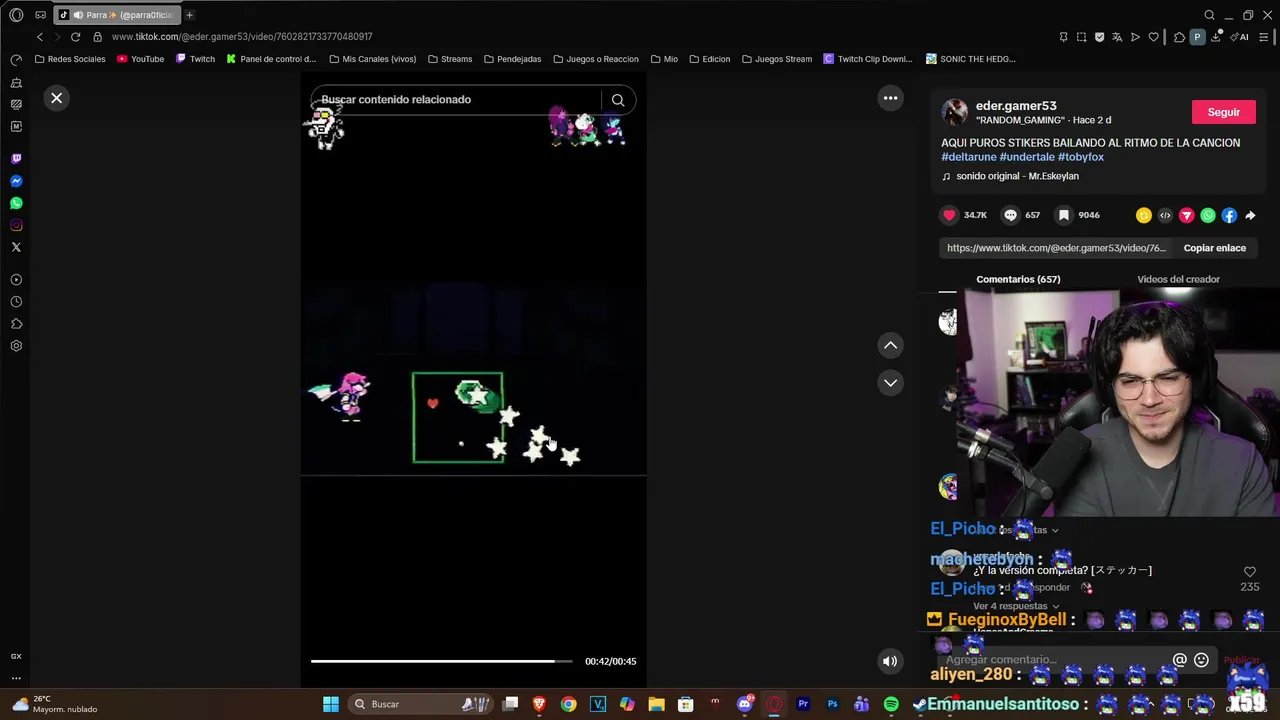Open Instagram in the Opera sidebar

pos(16,225)
